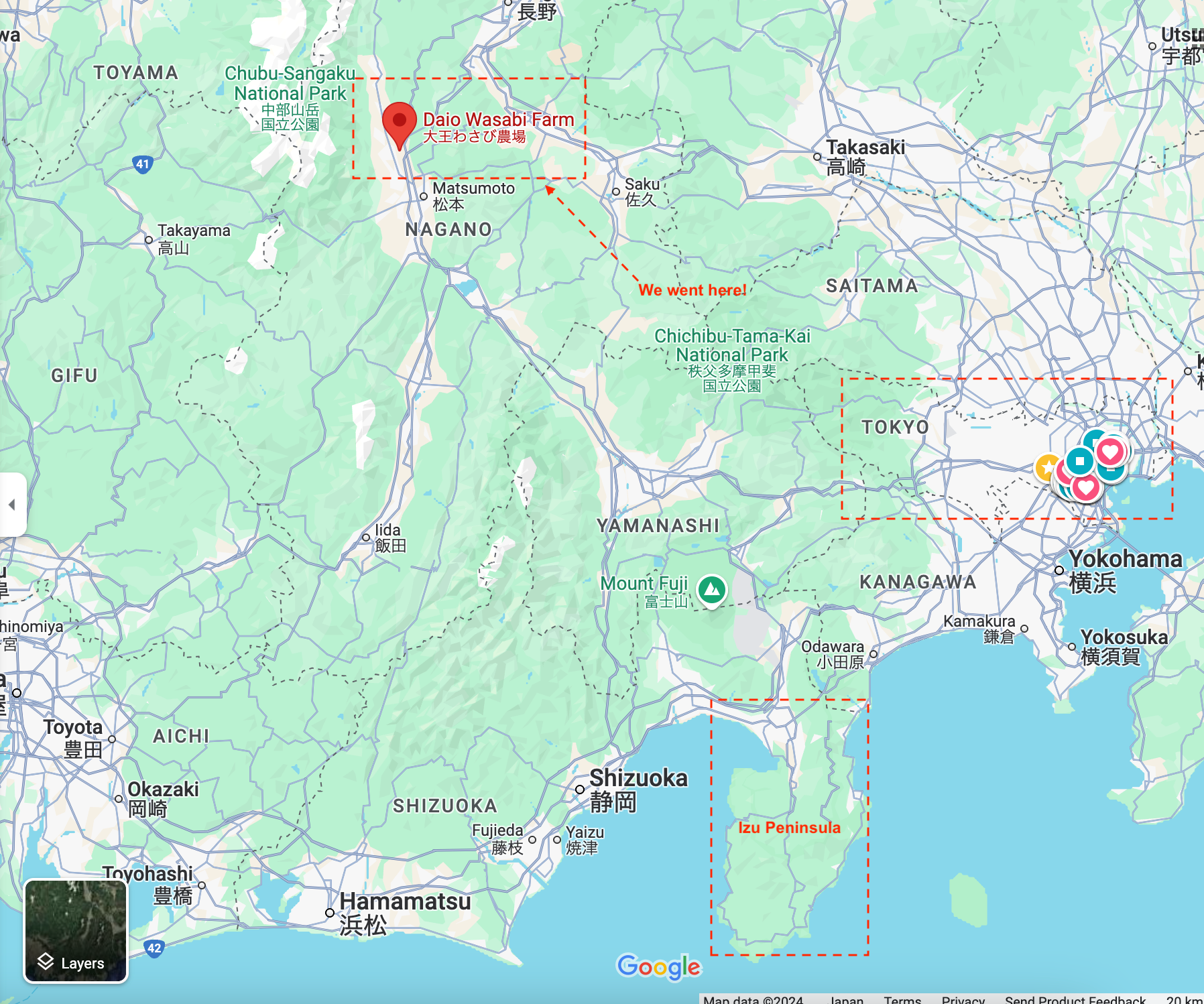The width and height of the screenshot is (1204, 1004).
Task: Click the Saku city dot marker
Action: coord(616,192)
